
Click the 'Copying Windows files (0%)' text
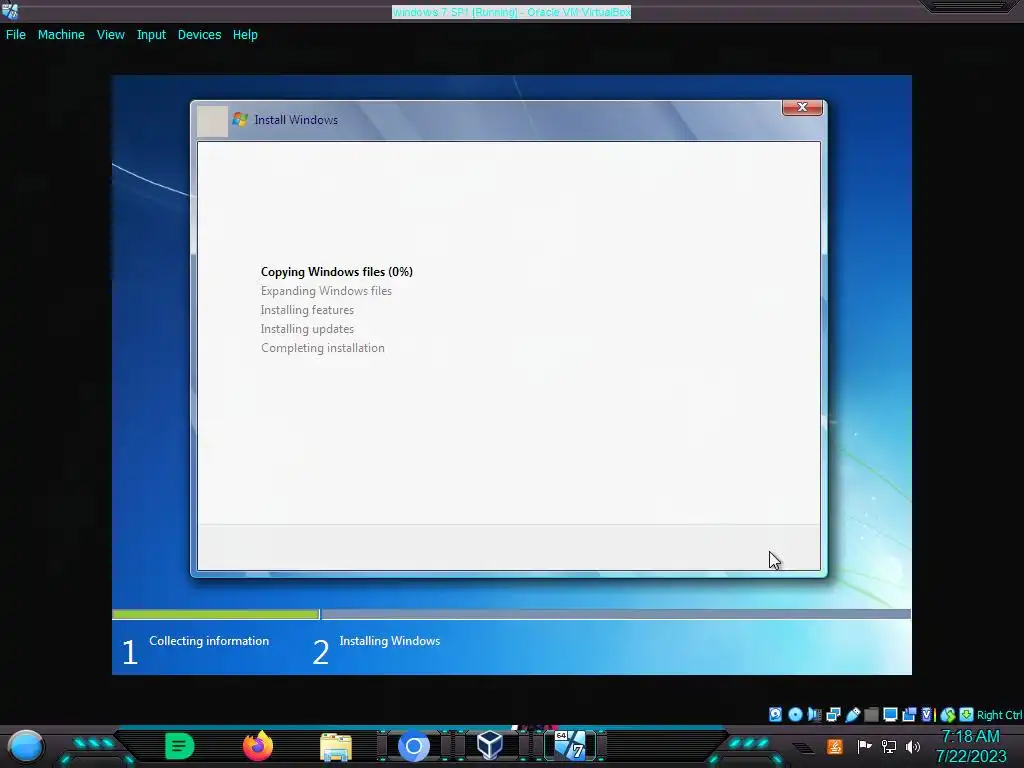coord(336,272)
